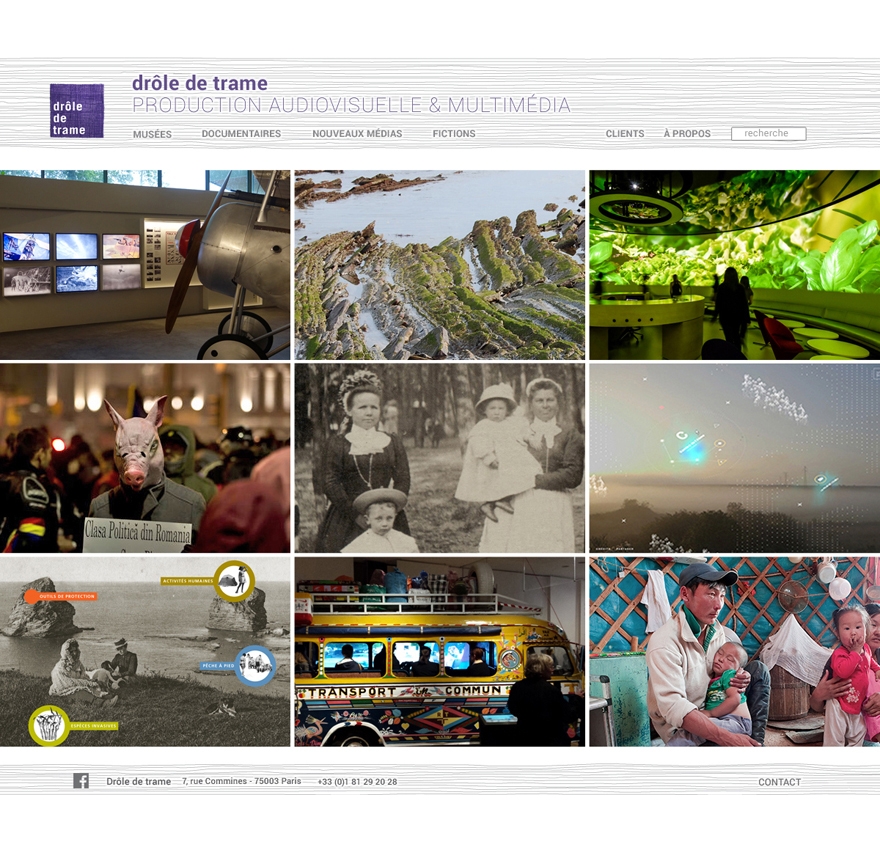
Task: Open the foggy constellation landscape thumbnail
Action: tap(734, 458)
